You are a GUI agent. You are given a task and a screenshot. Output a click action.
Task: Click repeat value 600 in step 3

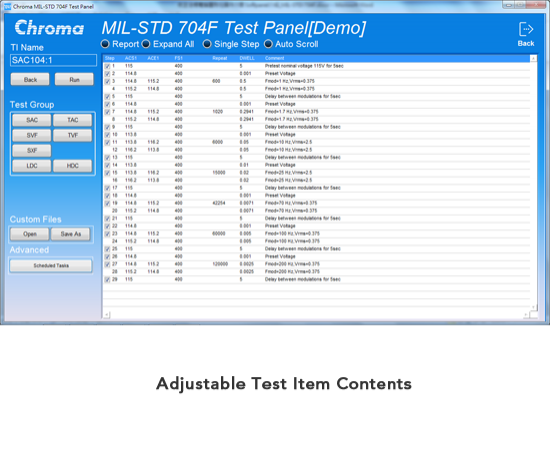(216, 81)
